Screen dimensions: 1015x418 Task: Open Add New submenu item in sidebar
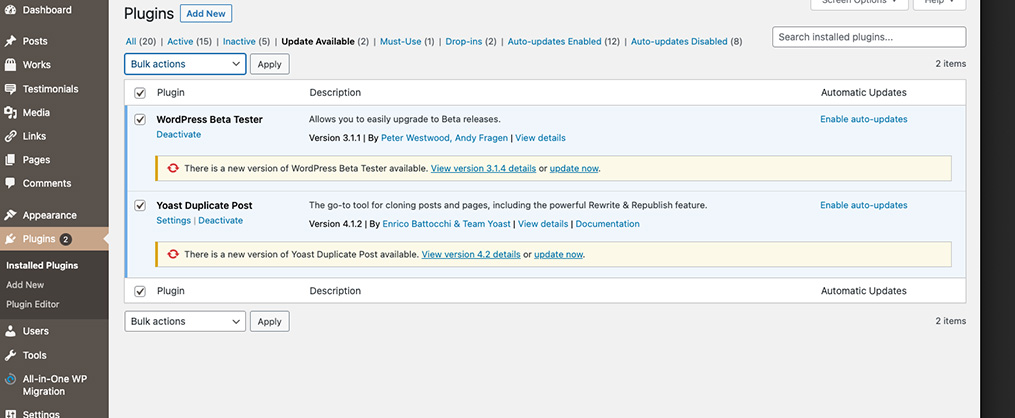[x=25, y=285]
